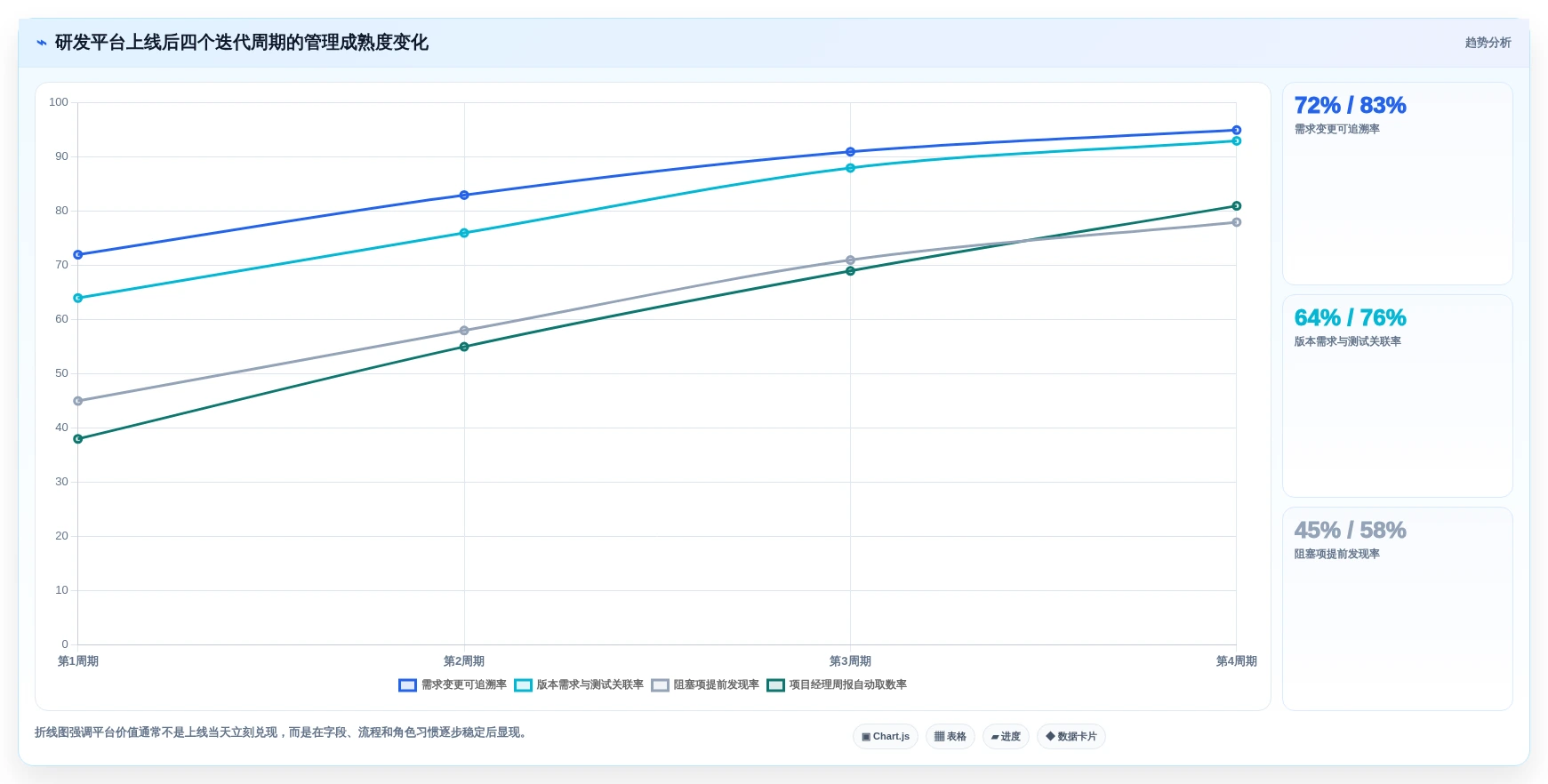The width and height of the screenshot is (1548, 784).
Task: Click the 阻塞项提前发现率 point at 第1周期
Action: click(x=78, y=402)
